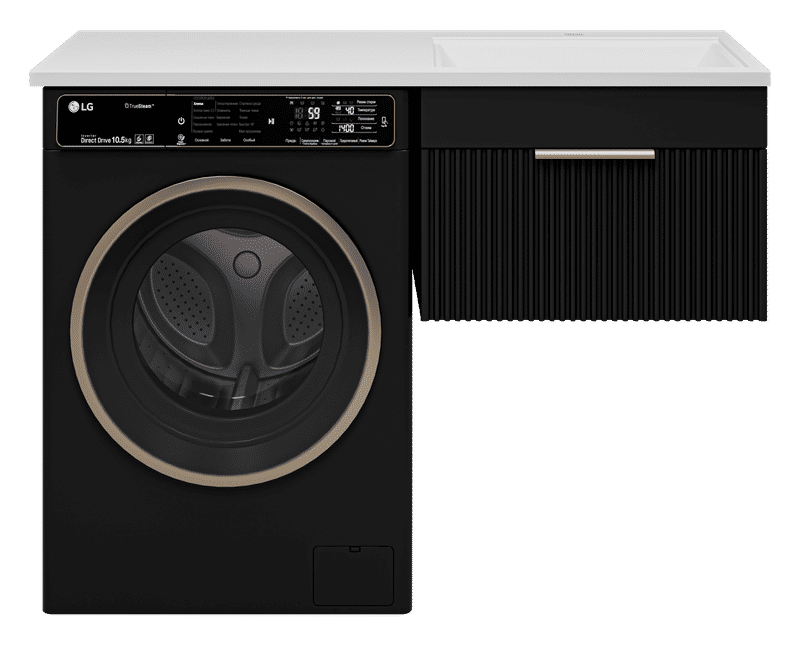
Task: Click the LG logo on the washer
Action: point(81,107)
